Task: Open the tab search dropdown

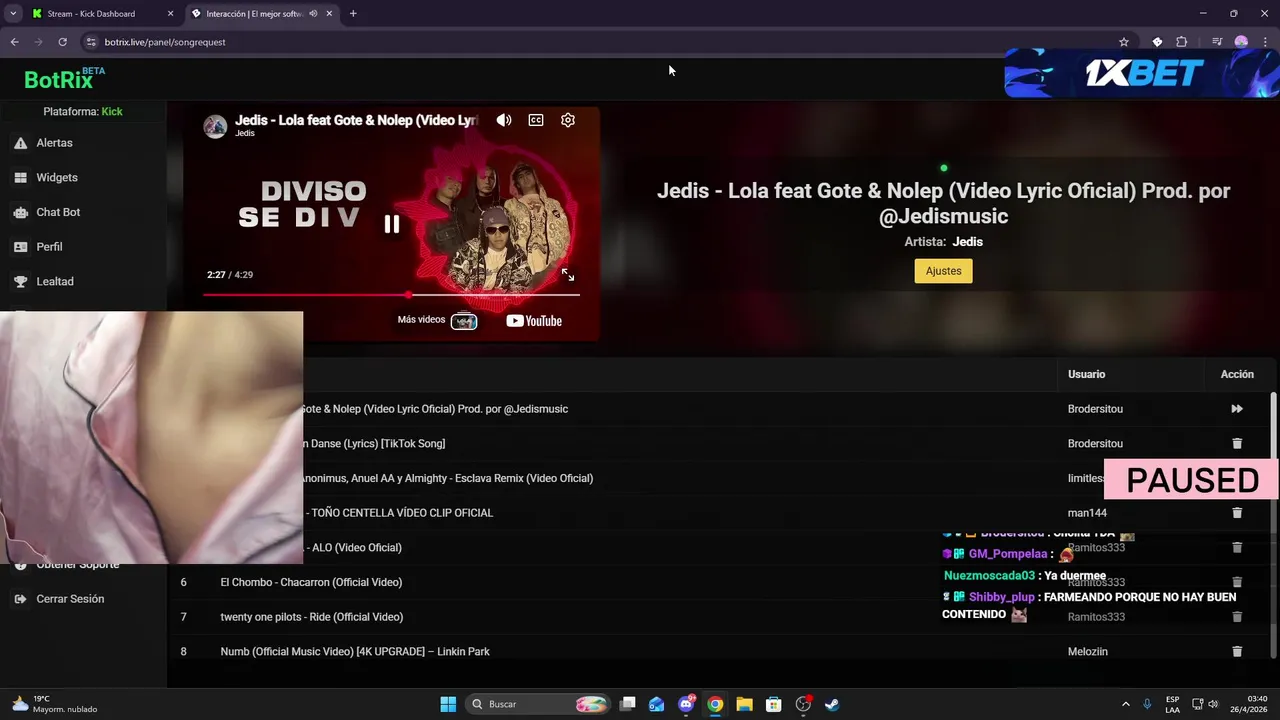Action: [x=12, y=14]
